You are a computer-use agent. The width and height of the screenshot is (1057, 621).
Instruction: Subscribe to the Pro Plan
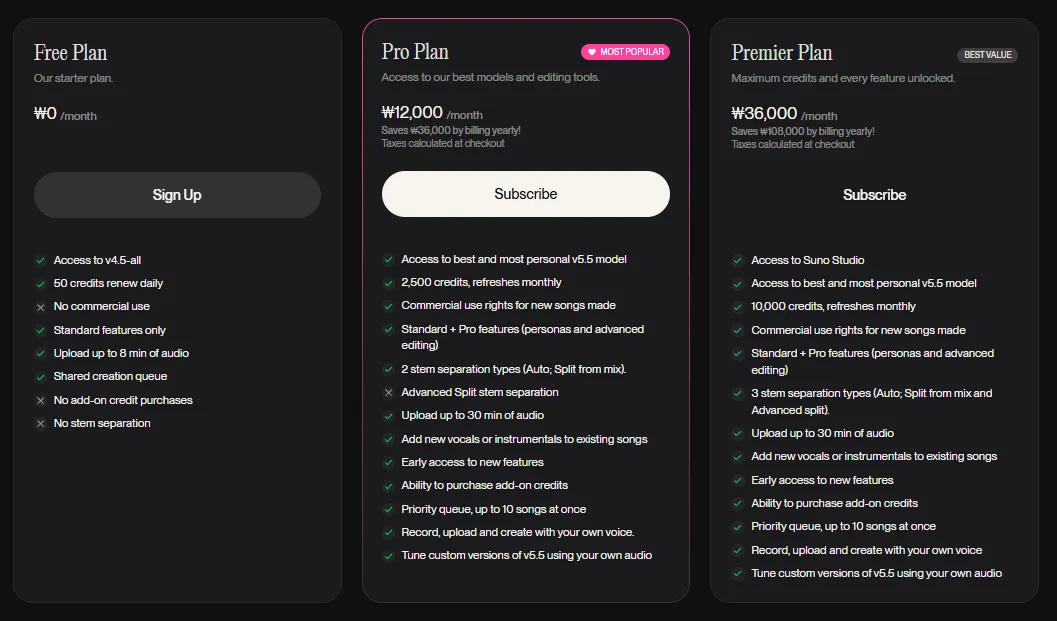(526, 194)
